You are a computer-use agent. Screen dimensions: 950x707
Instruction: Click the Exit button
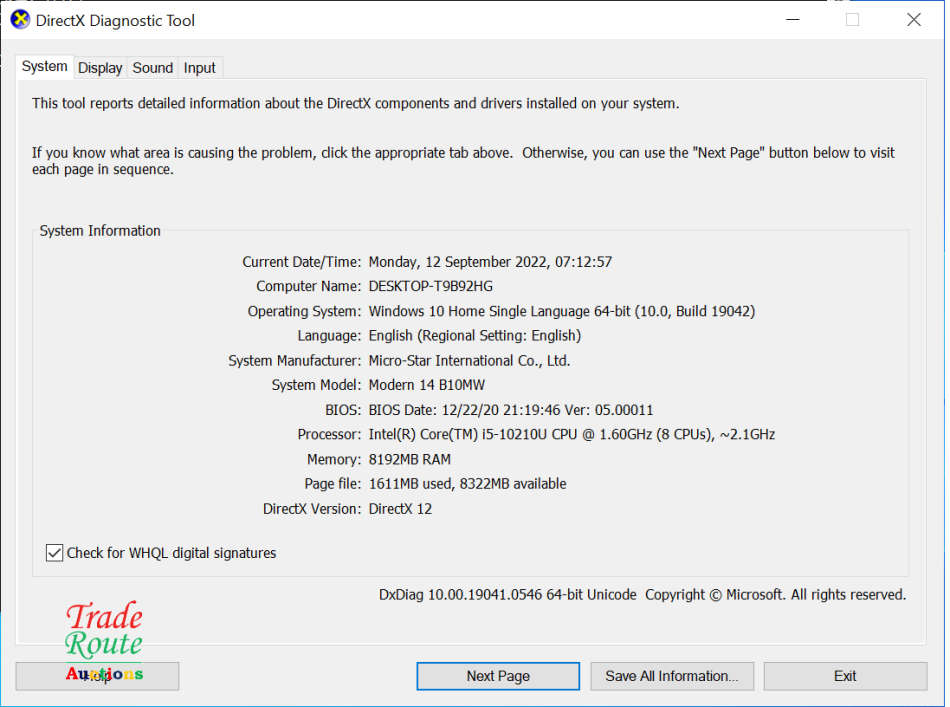845,676
